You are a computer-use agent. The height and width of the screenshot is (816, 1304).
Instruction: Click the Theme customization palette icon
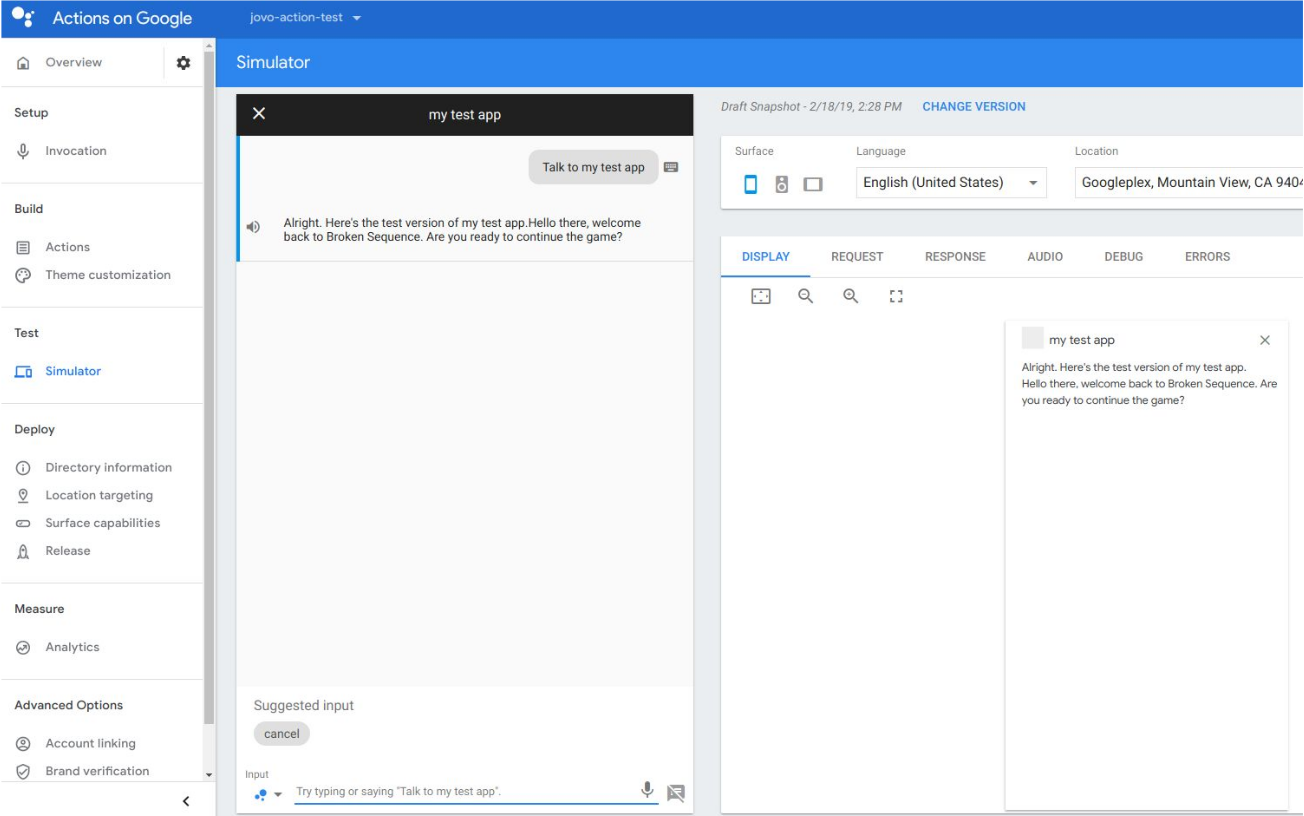click(23, 275)
